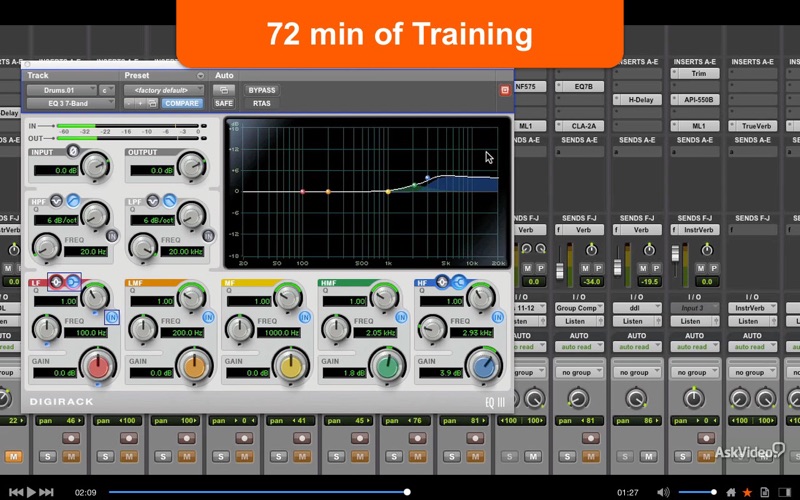Viewport: 800px width, 500px height.
Task: Select the HPF notch filter type icon
Action: coord(57,201)
